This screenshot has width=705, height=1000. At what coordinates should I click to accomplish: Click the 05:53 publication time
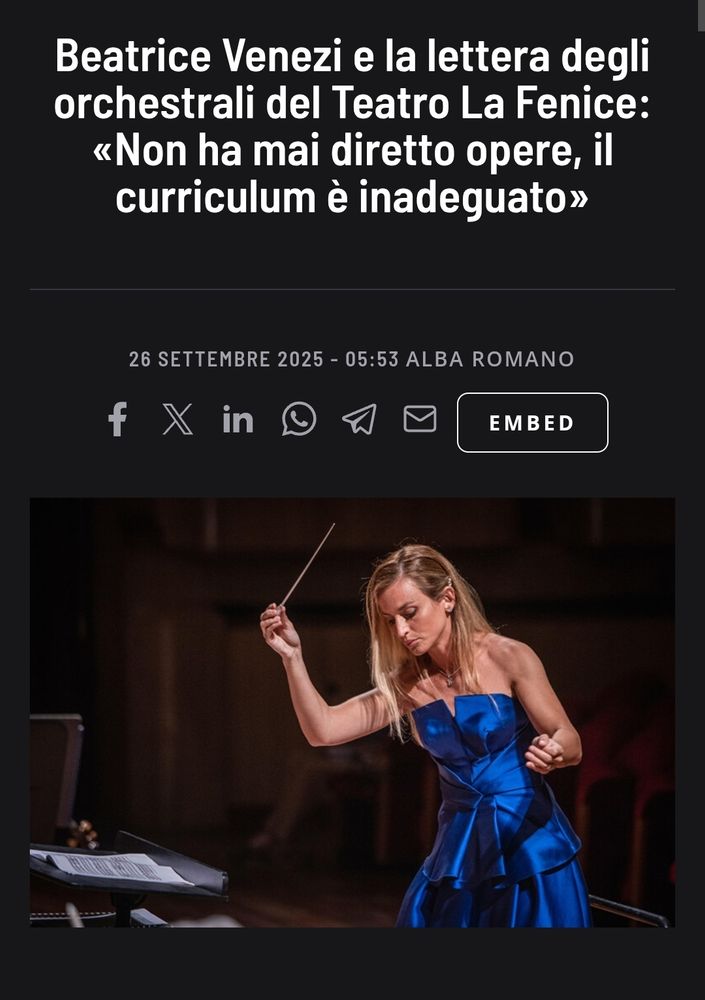[372, 359]
